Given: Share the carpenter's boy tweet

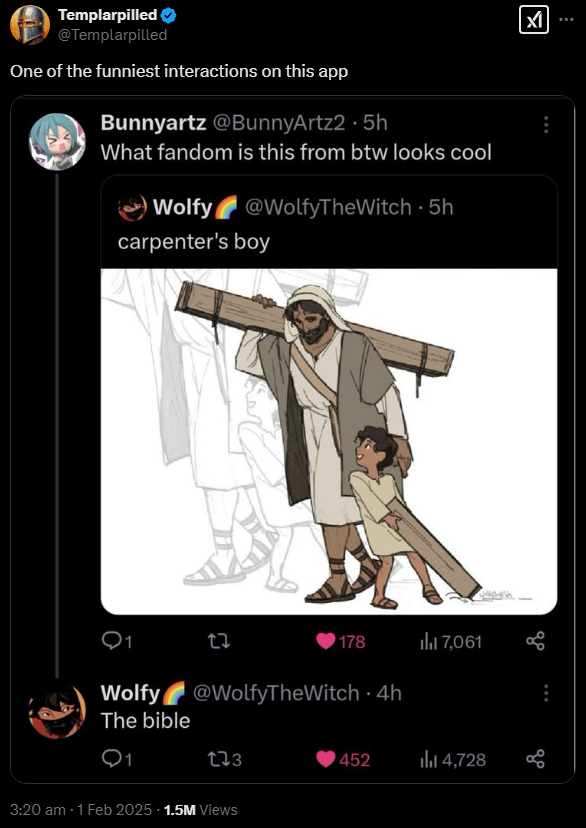Looking at the screenshot, I should (535, 642).
